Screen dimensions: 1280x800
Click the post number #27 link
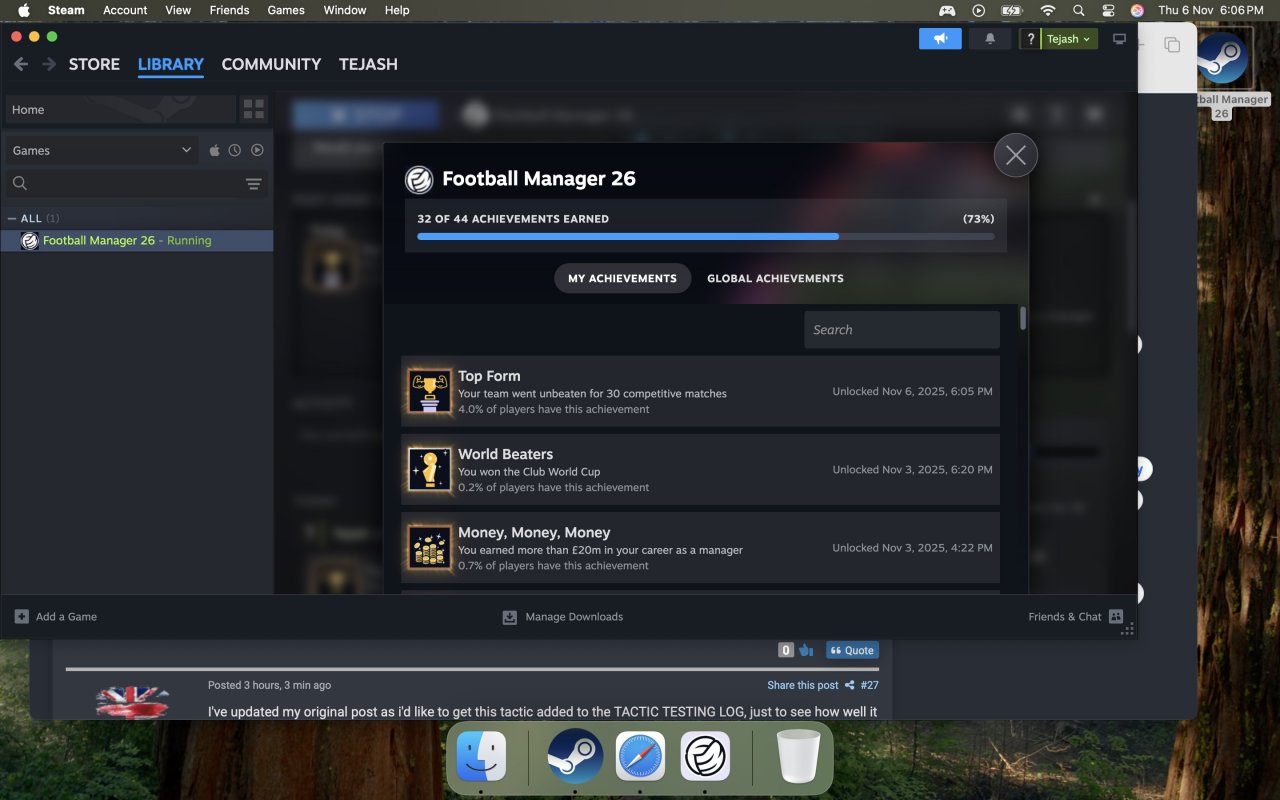tap(870, 685)
